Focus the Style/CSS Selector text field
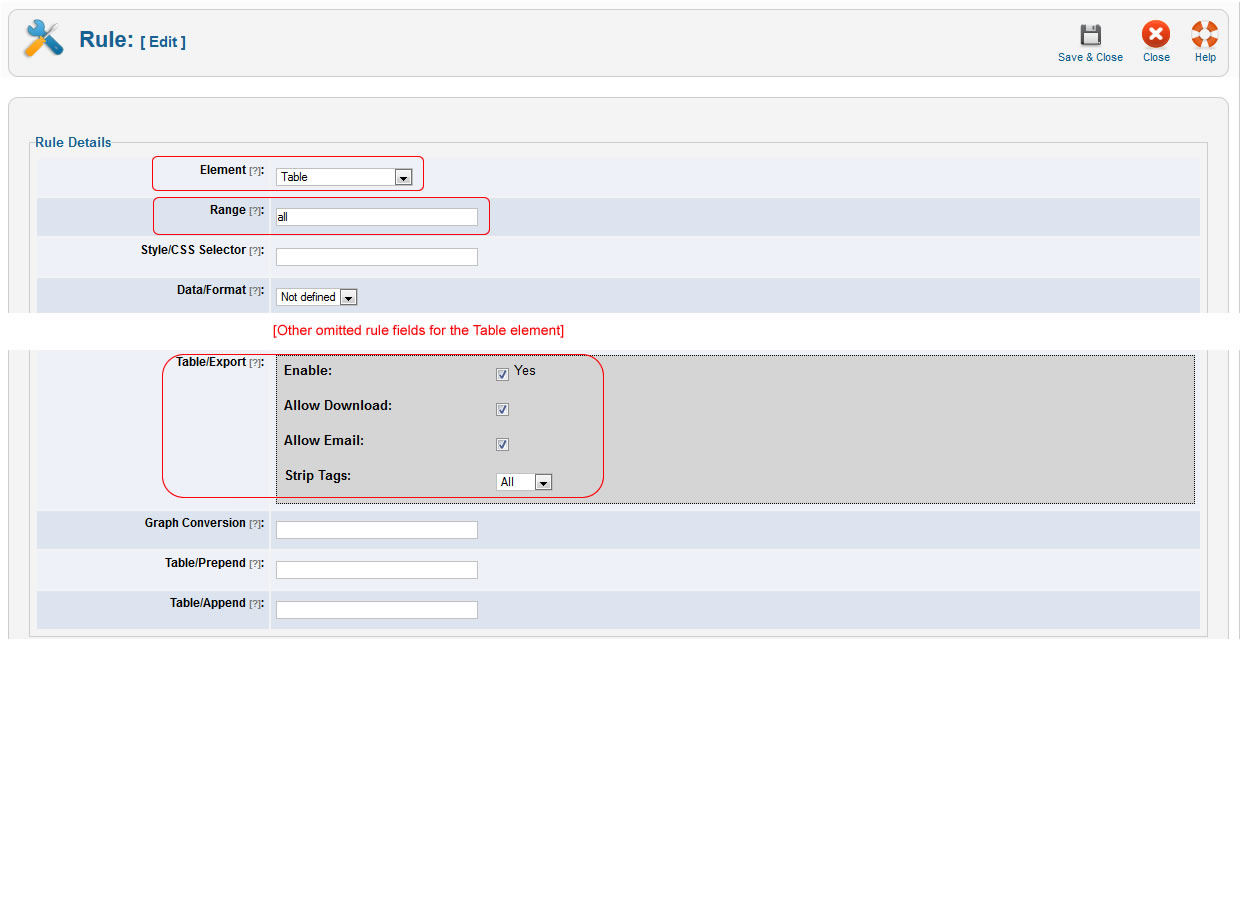Viewport: 1241px width, 900px height. [x=376, y=257]
